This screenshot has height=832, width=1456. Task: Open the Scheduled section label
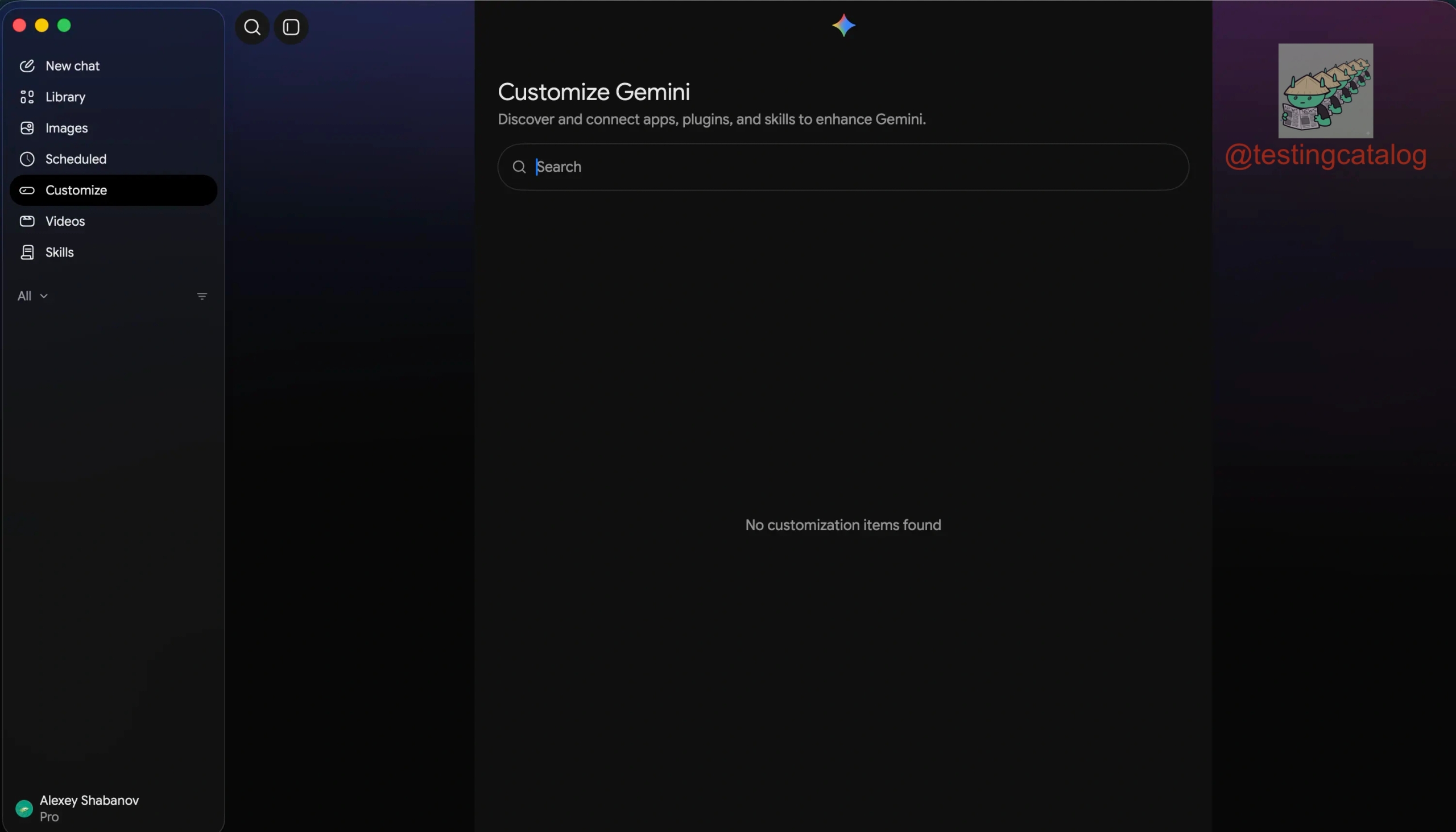pyautogui.click(x=76, y=159)
